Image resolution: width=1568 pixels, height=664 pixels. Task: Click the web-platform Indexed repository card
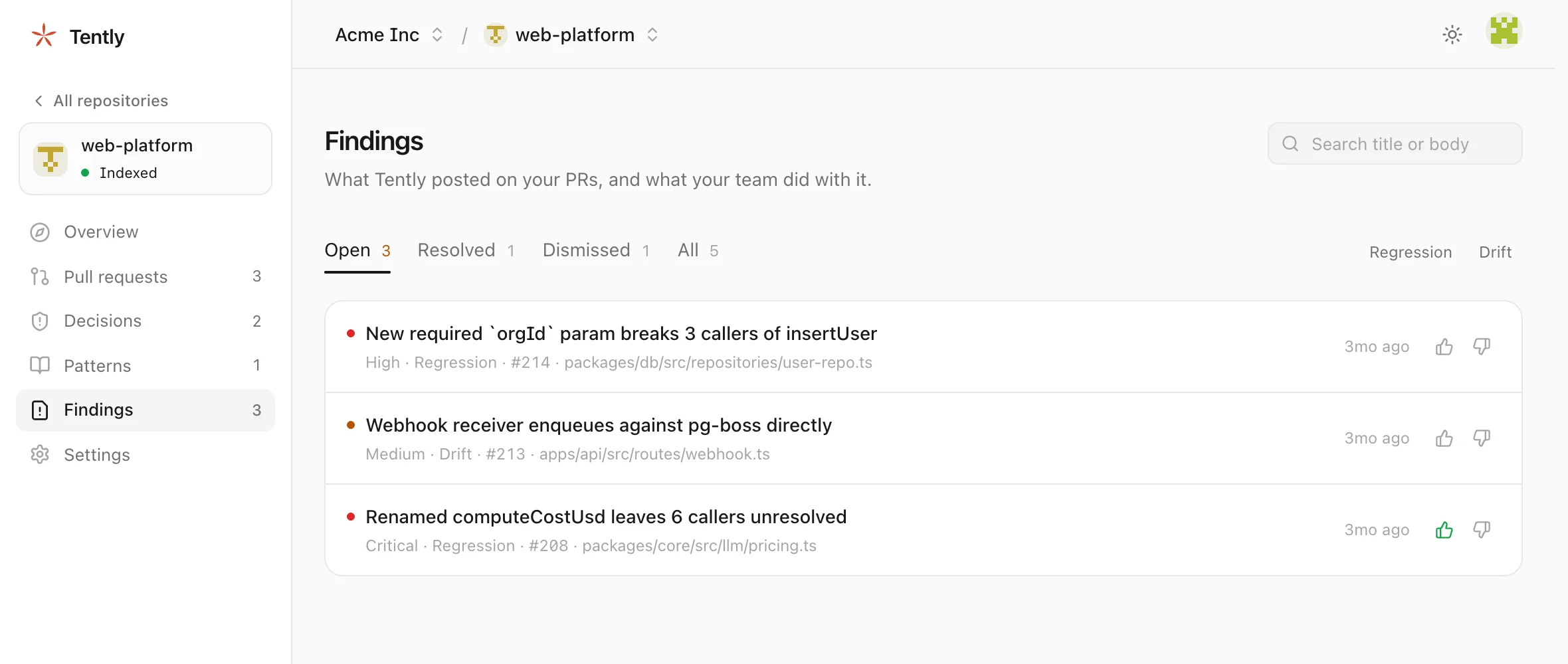[146, 159]
